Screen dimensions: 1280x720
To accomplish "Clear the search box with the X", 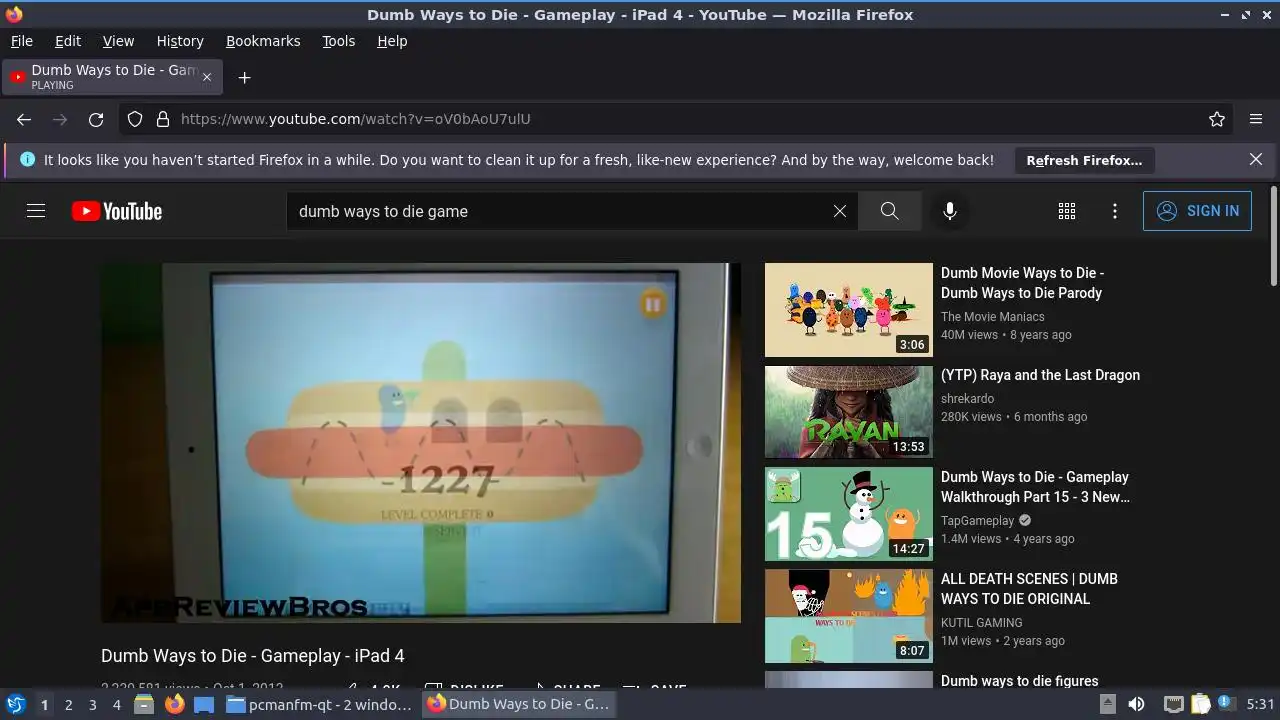I will (x=840, y=211).
